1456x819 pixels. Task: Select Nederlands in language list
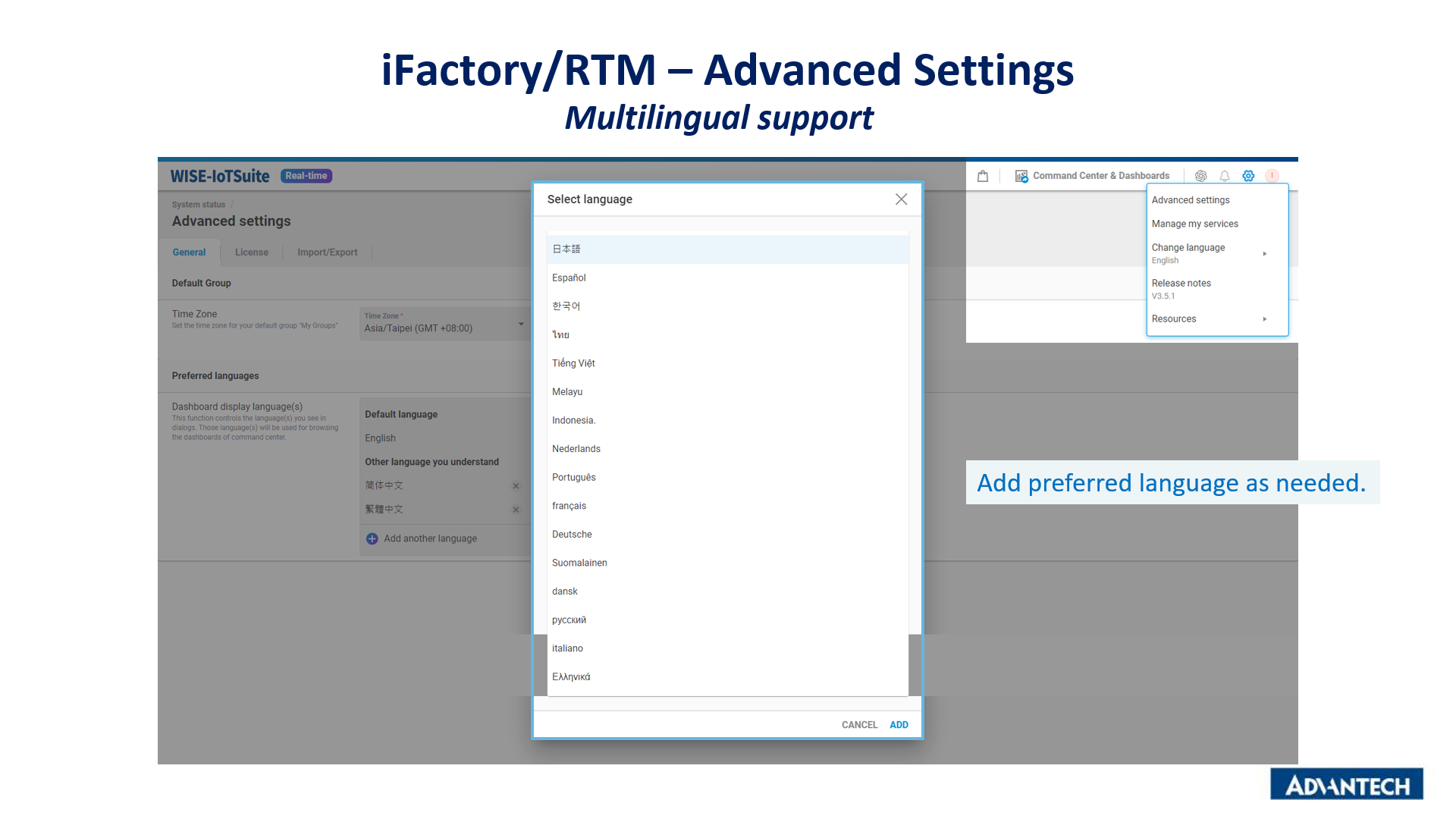point(727,449)
